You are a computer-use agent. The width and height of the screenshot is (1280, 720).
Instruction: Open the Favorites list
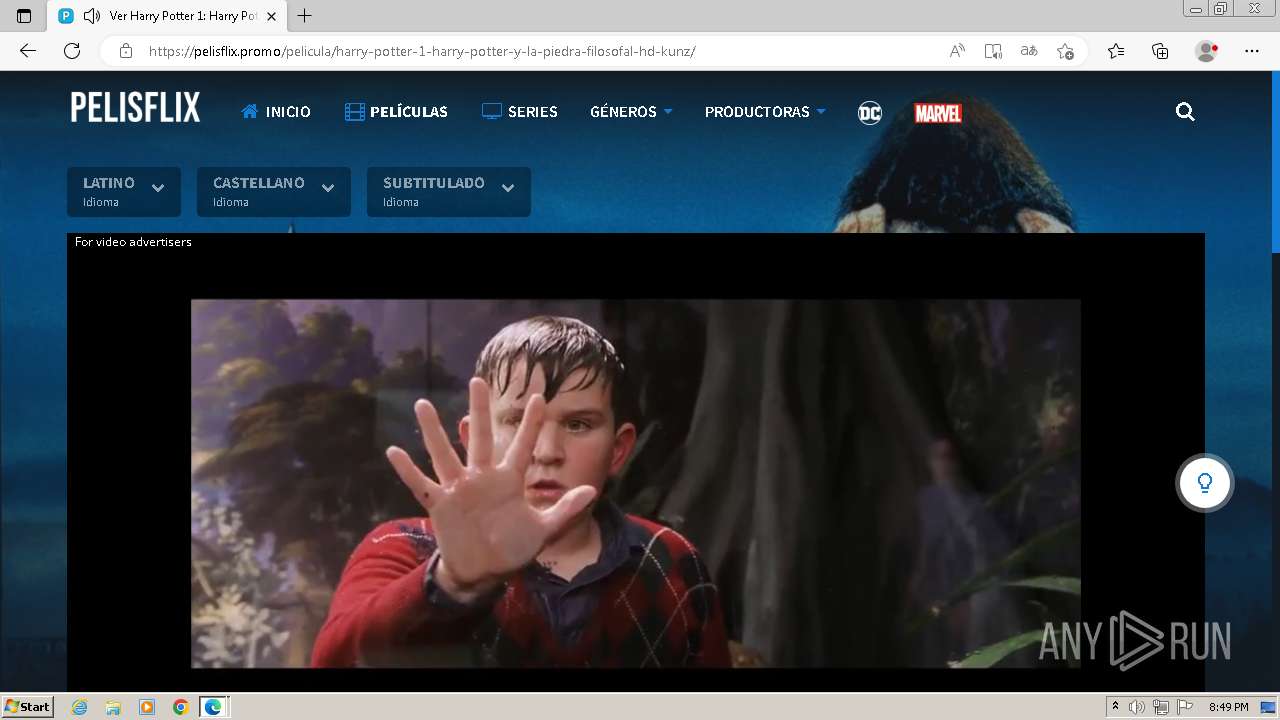(1116, 51)
